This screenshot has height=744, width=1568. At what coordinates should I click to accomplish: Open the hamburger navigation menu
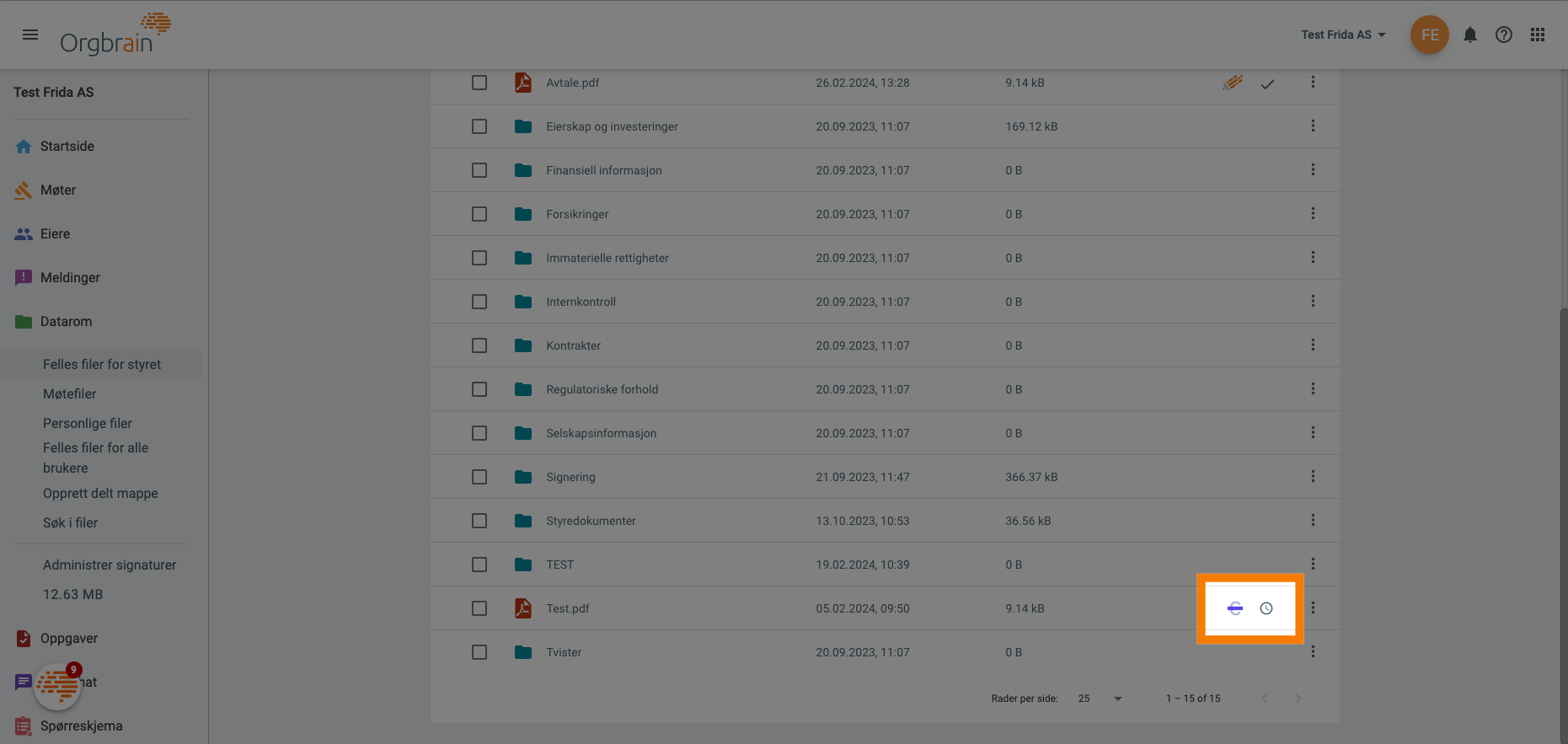click(x=30, y=35)
